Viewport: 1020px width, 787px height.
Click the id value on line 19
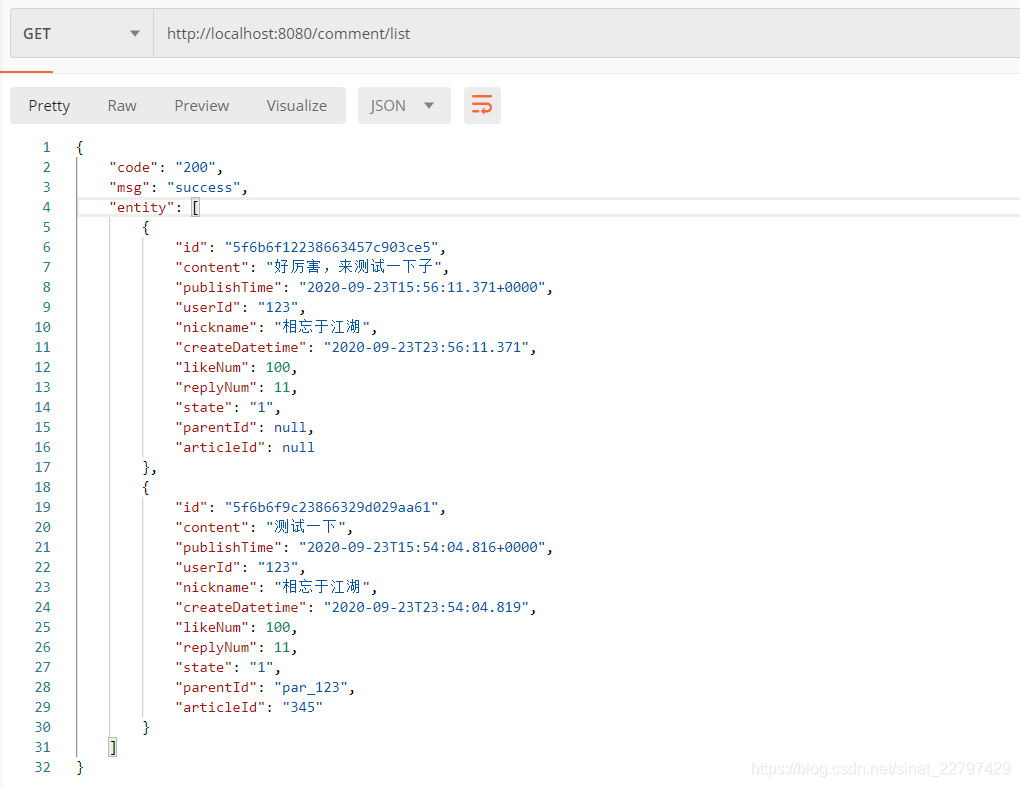pyautogui.click(x=325, y=507)
